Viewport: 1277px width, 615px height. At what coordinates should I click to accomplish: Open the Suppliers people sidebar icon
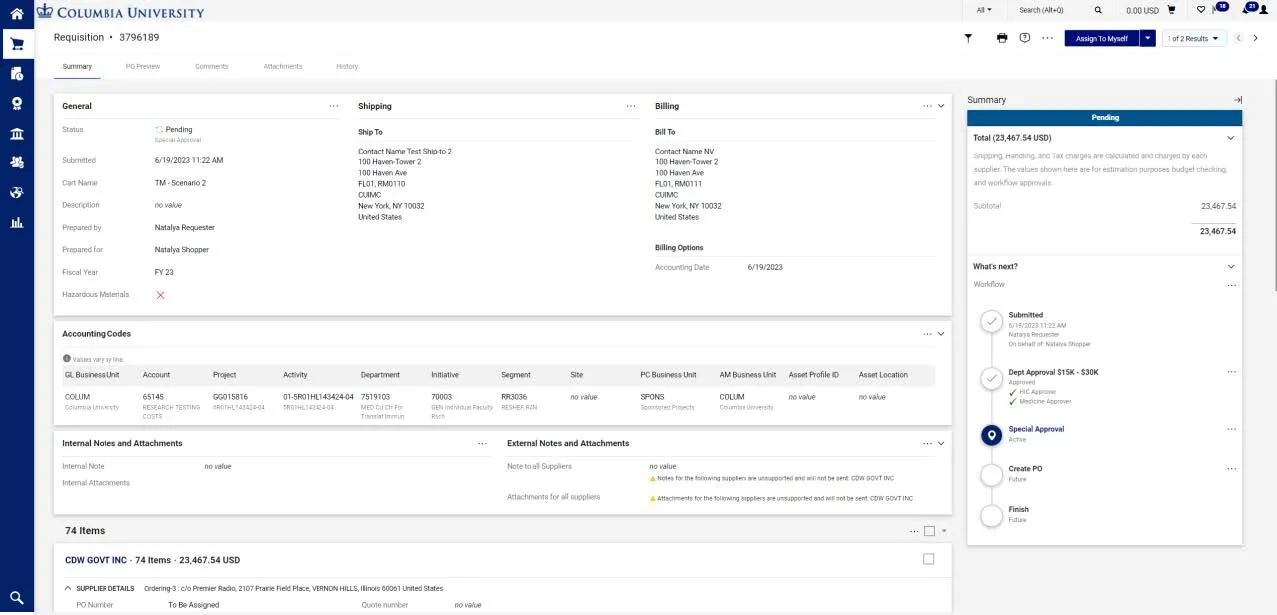point(16,162)
